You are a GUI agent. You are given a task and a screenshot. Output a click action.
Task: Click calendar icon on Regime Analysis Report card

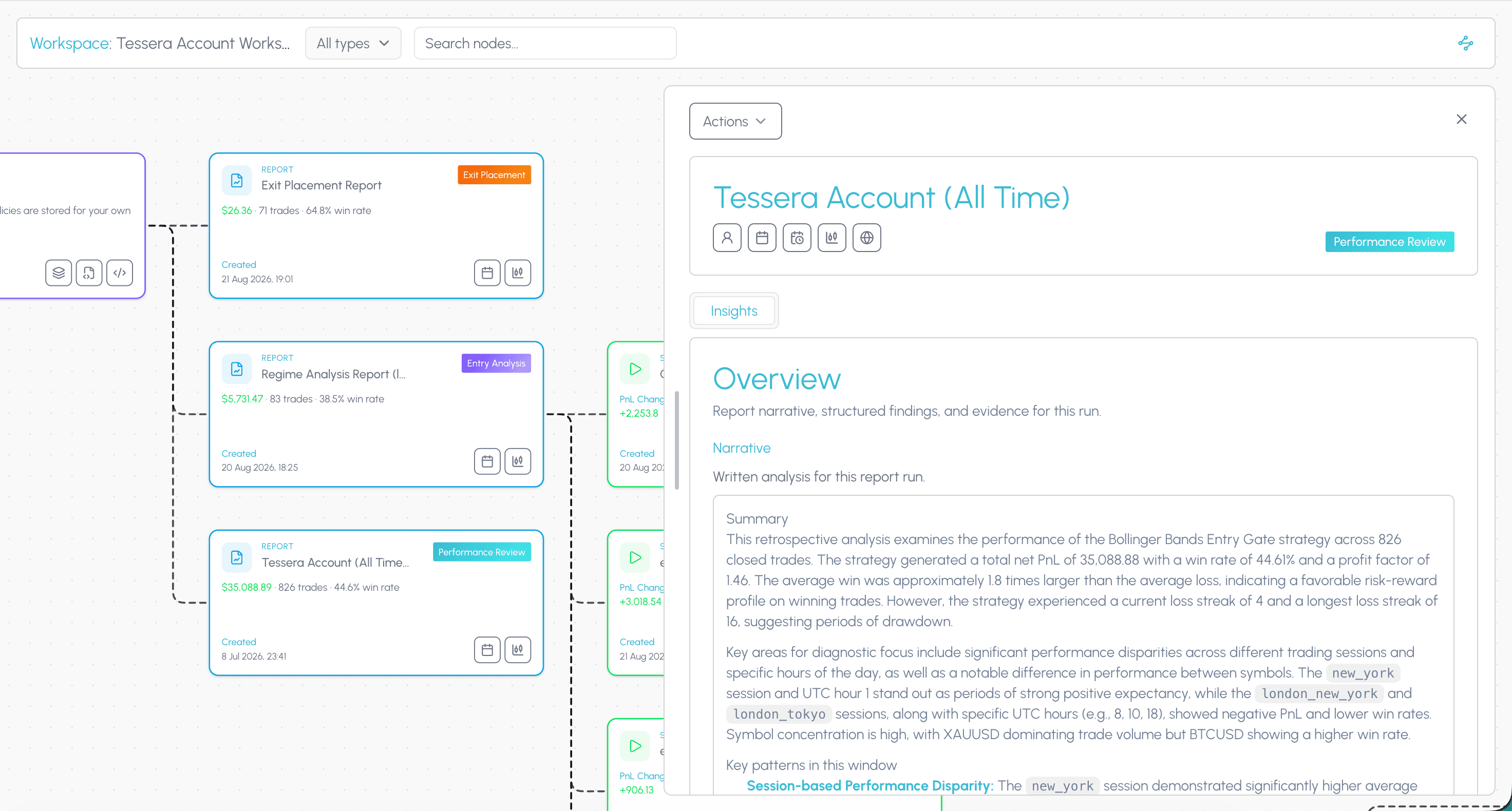tap(486, 461)
